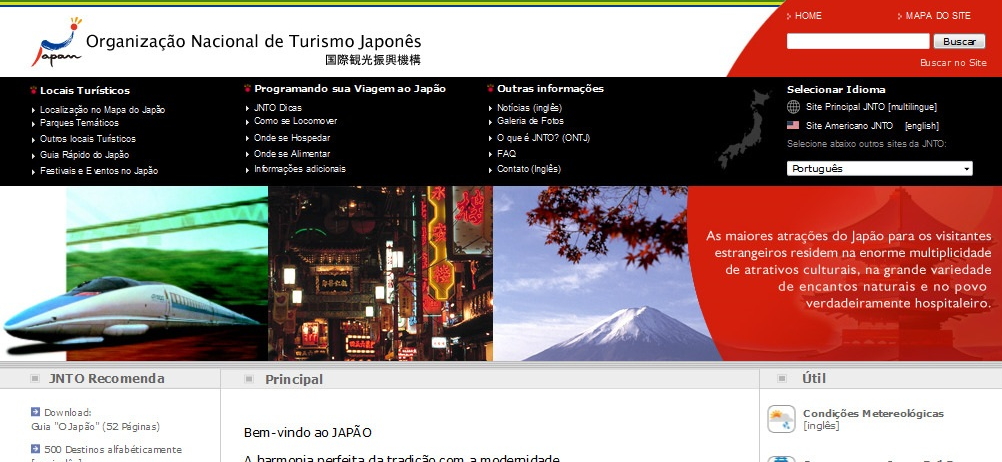Open the HOME menu item

tap(807, 16)
